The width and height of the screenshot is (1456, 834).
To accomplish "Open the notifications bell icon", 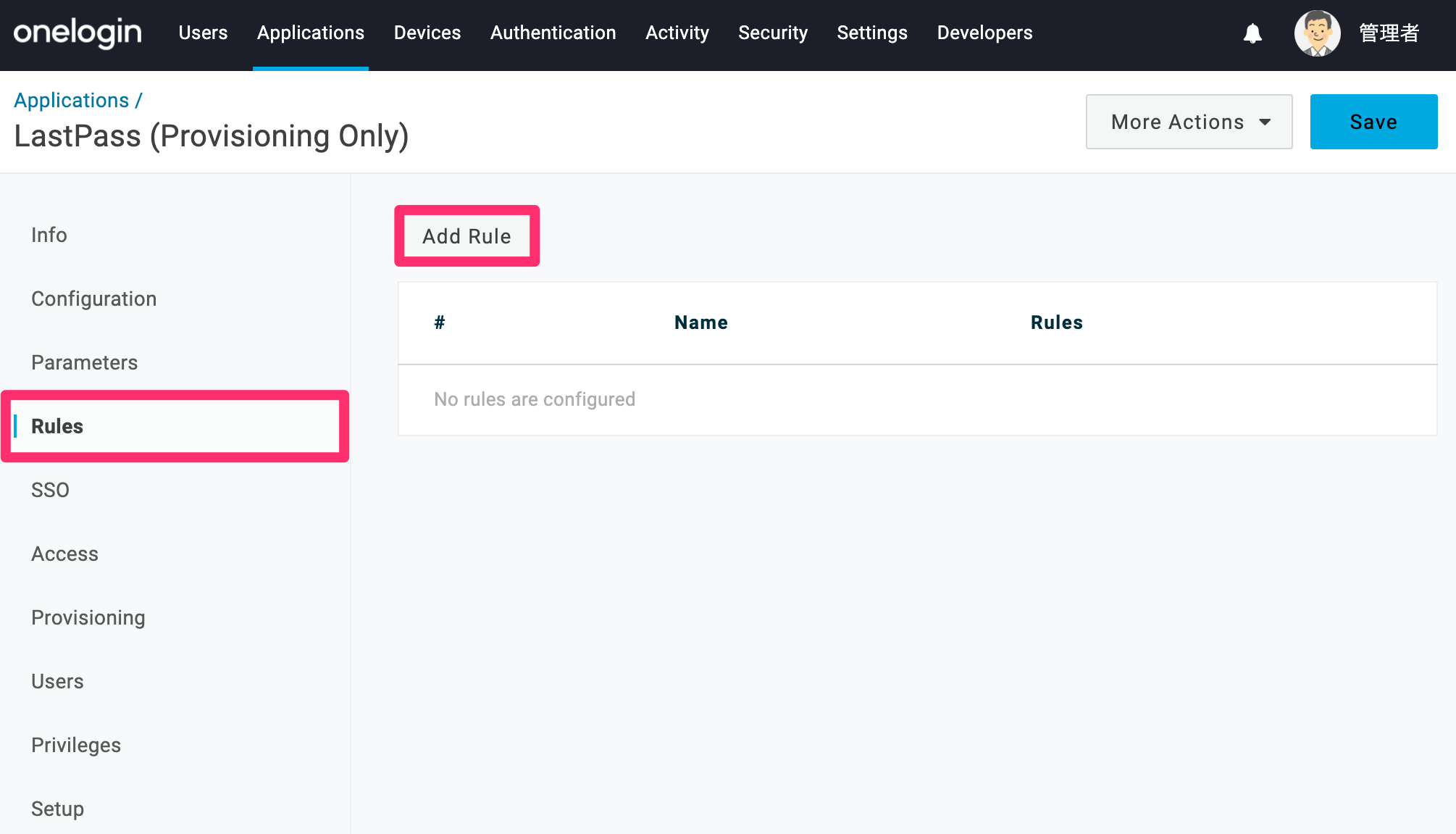I will pos(1252,33).
